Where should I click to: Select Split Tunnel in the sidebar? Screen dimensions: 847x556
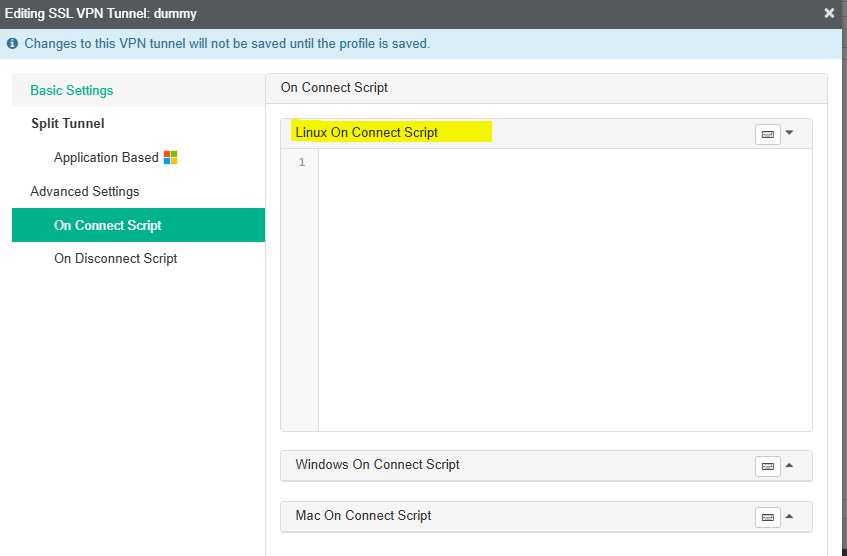point(68,123)
